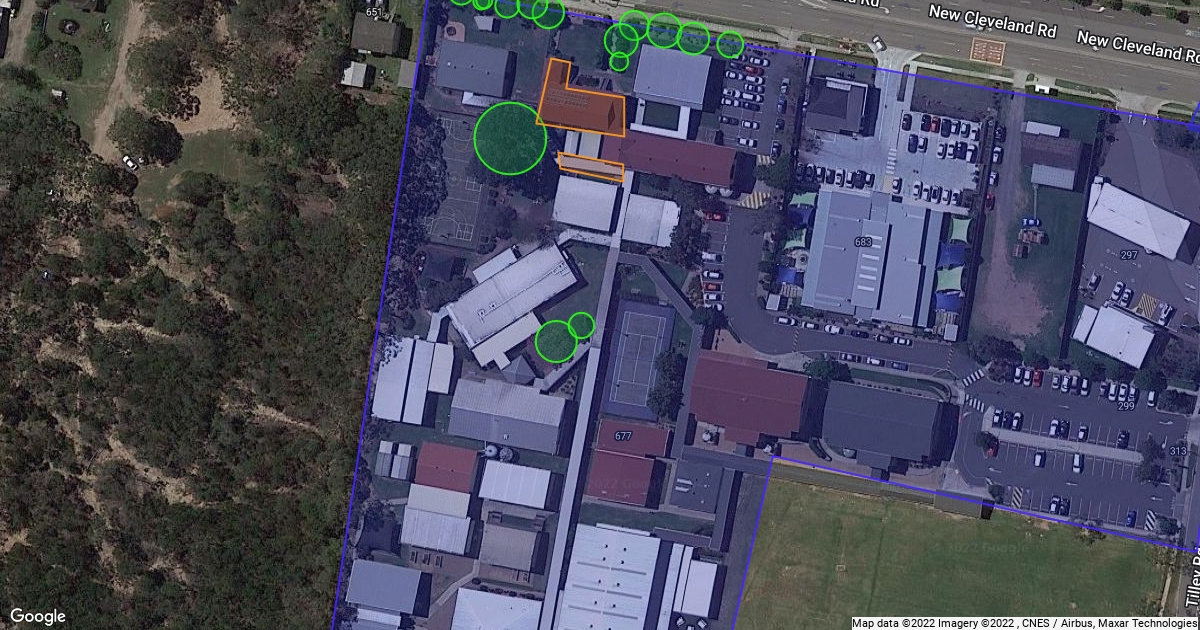Image resolution: width=1200 pixels, height=630 pixels.
Task: Click the 651 house number label
Action: [375, 12]
